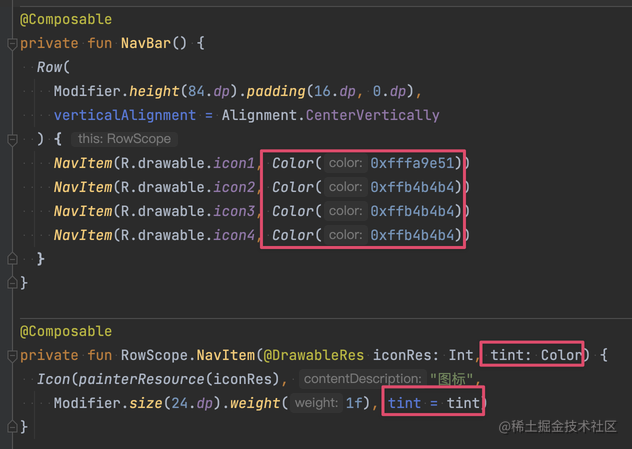This screenshot has height=449, width=632.
Task: Click Color( constructor on the icon3 line
Action: pyautogui.click(x=297, y=211)
